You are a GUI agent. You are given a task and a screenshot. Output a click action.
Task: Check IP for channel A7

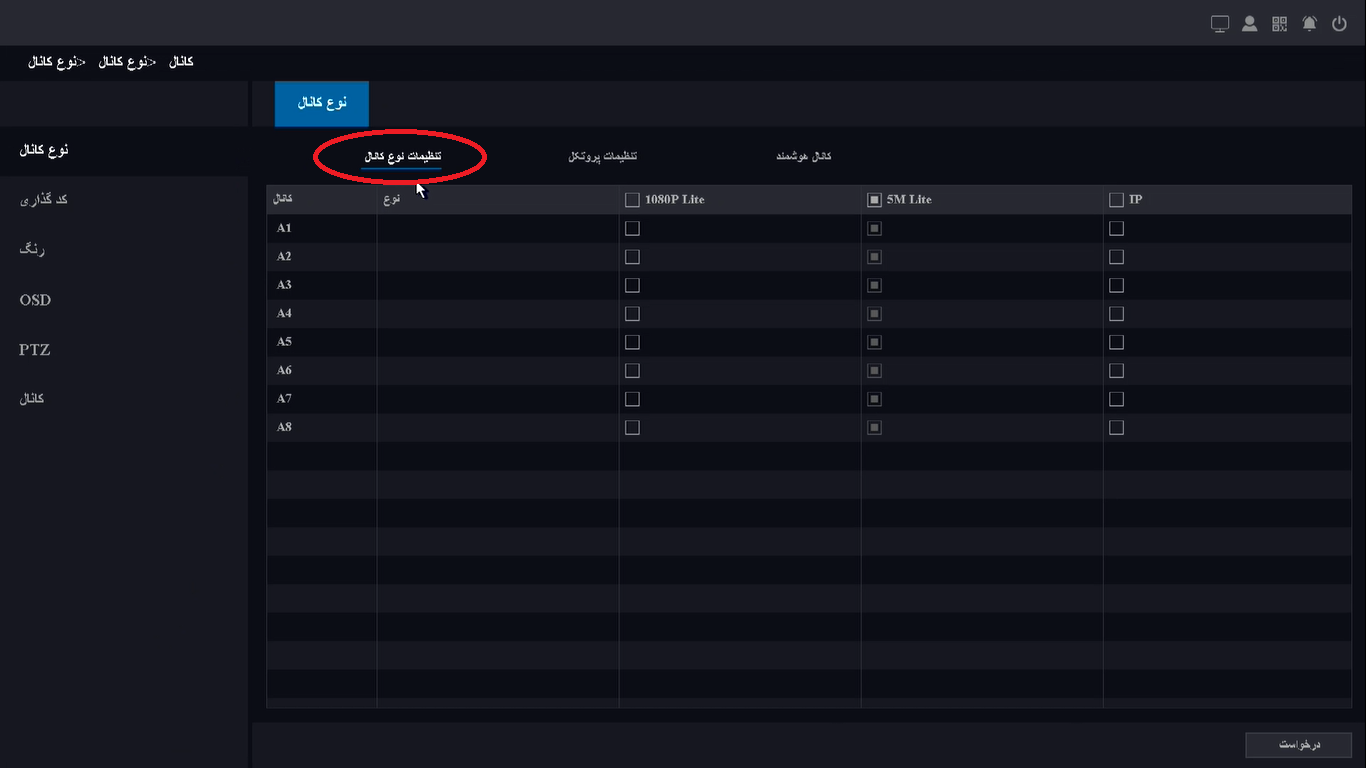[1116, 399]
